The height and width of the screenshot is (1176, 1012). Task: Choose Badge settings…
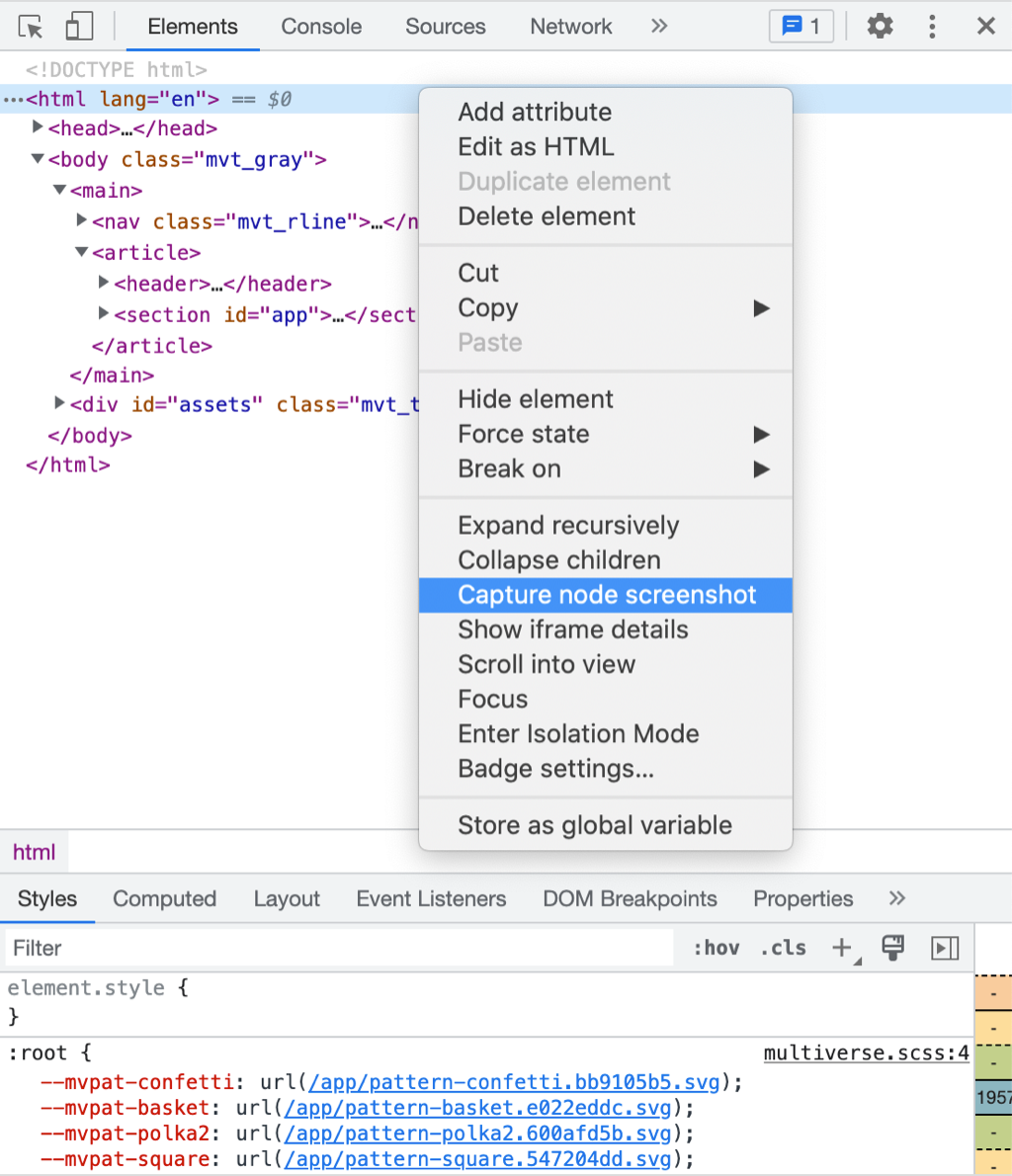click(x=606, y=769)
